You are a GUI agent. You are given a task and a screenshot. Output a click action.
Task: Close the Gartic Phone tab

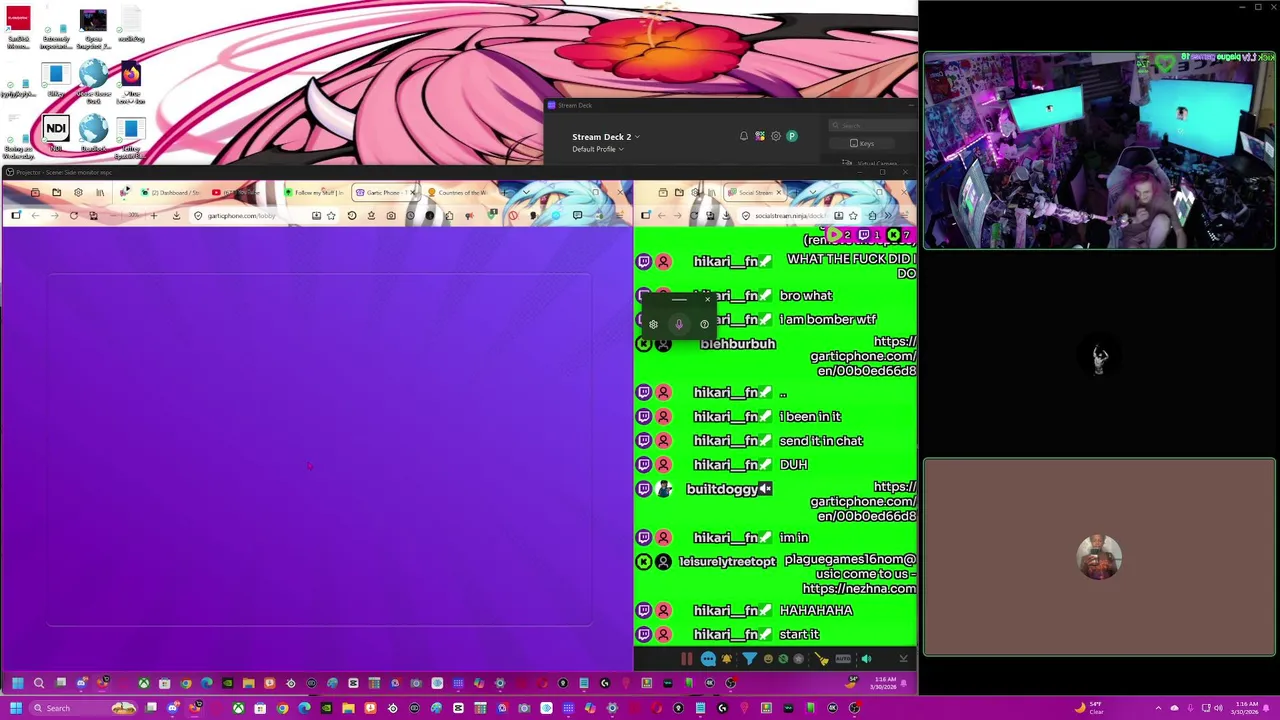(x=412, y=192)
